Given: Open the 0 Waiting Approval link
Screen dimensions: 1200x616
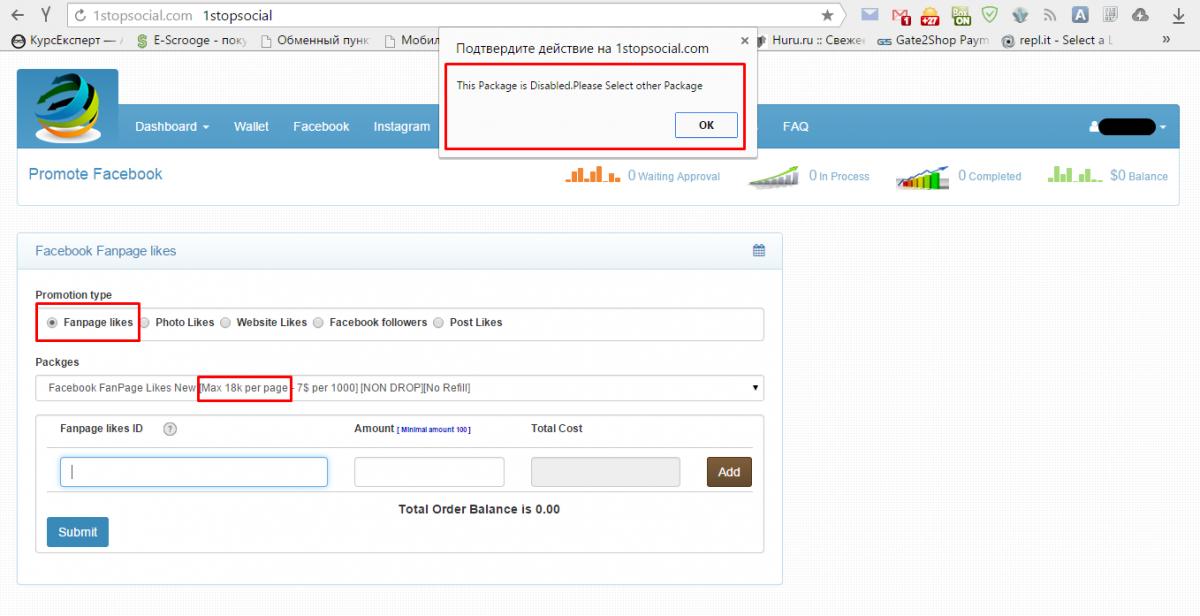Looking at the screenshot, I should pos(674,176).
